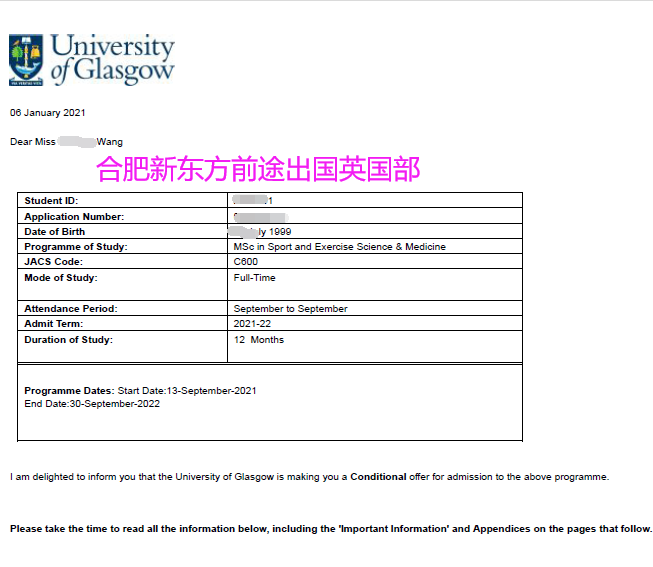Click the '12 Months' duration value
This screenshot has width=653, height=567.
pyautogui.click(x=259, y=340)
